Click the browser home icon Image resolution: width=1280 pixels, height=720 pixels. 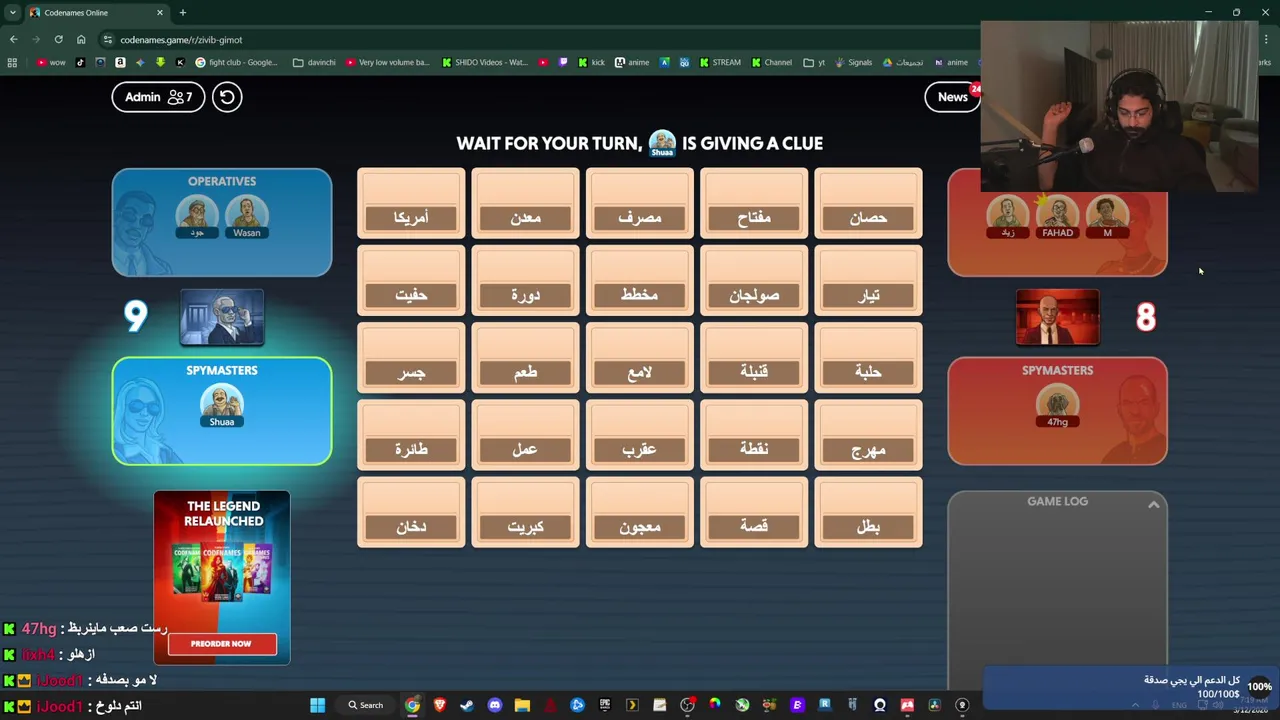point(81,40)
